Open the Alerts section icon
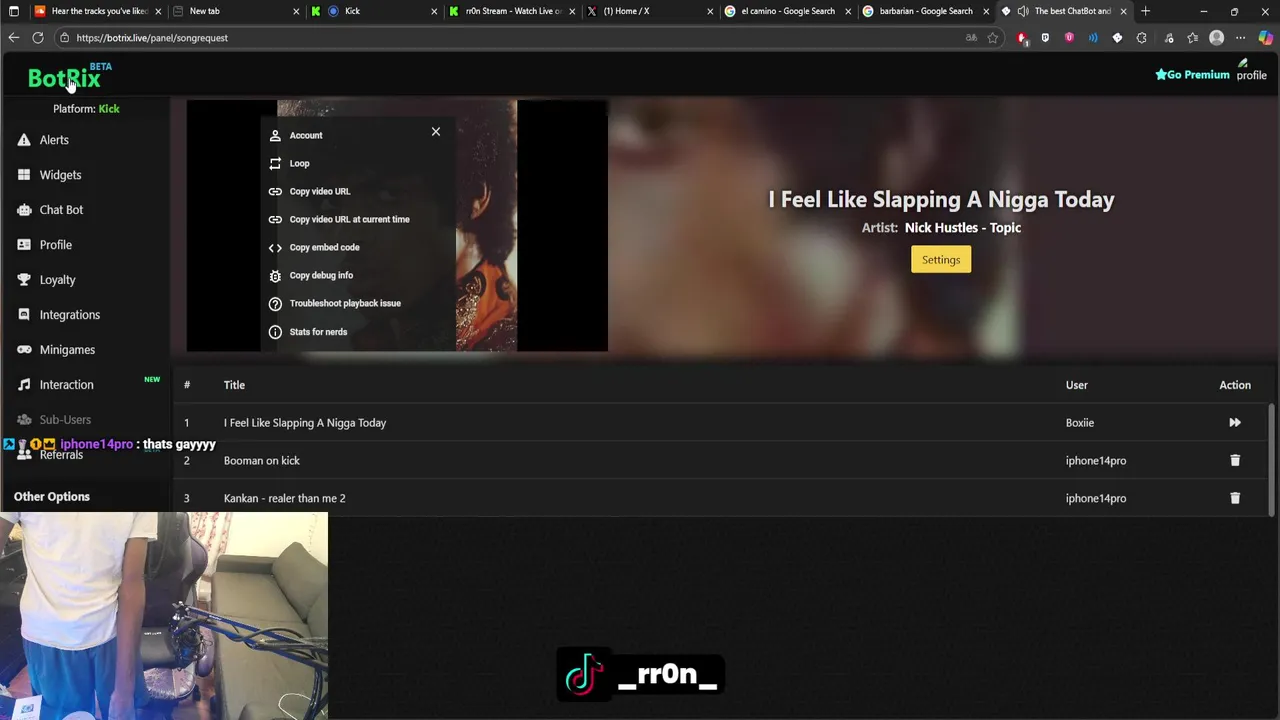Image resolution: width=1280 pixels, height=720 pixels. (x=24, y=140)
